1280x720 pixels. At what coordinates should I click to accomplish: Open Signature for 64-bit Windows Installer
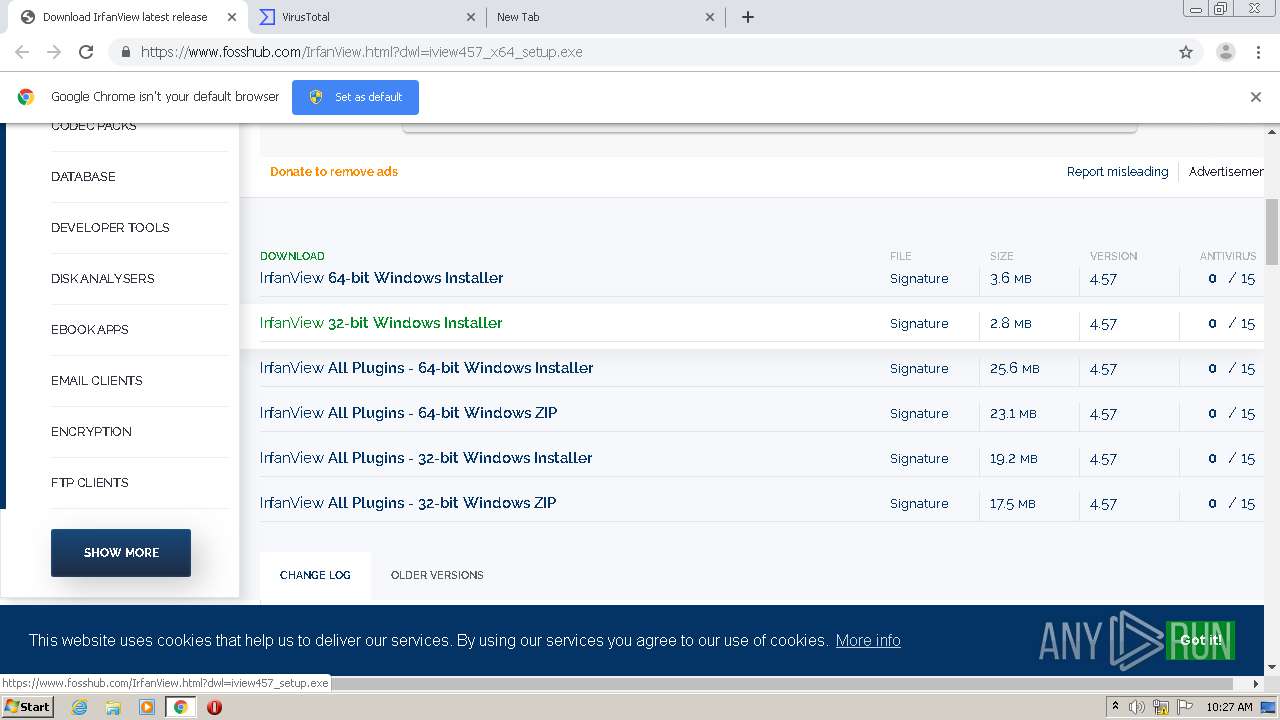(919, 278)
